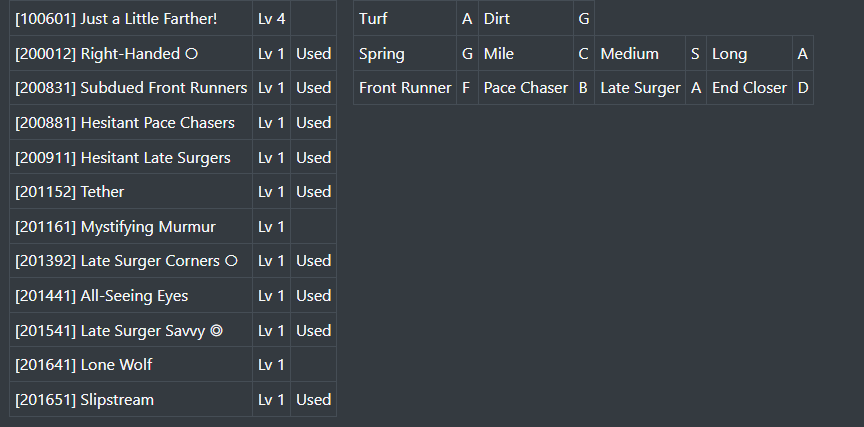Click the Medium distance aptitude cell
Screen dimensions: 864x427
click(629, 54)
